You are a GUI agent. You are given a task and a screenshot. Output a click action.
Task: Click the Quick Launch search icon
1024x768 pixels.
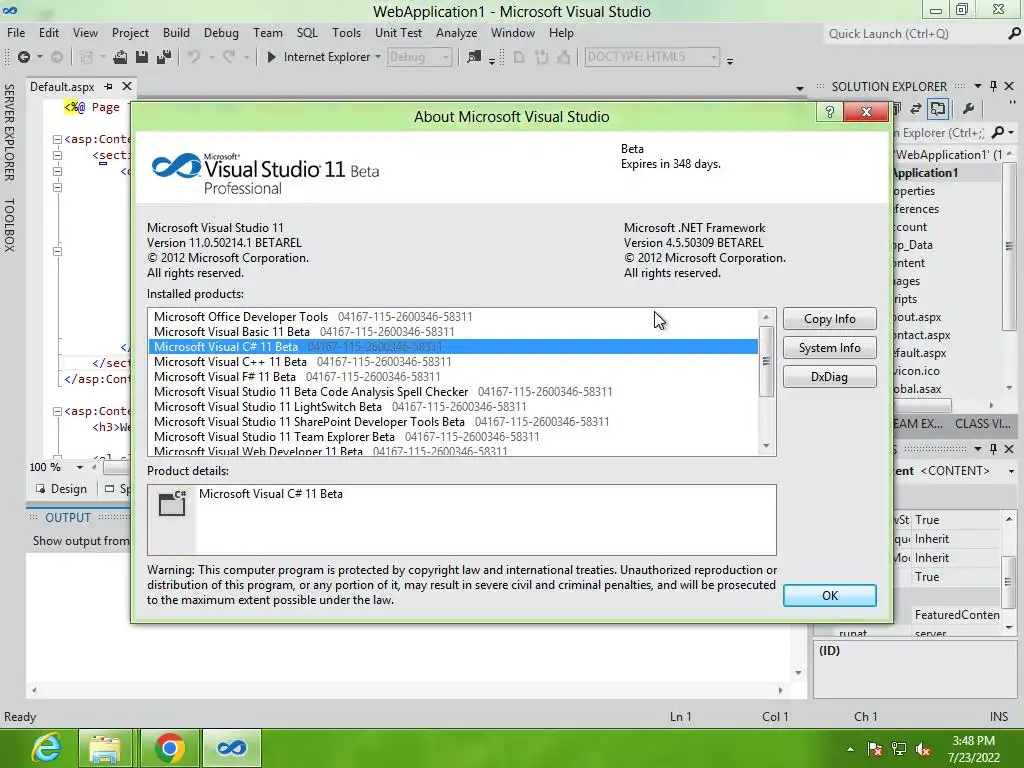click(x=1014, y=33)
